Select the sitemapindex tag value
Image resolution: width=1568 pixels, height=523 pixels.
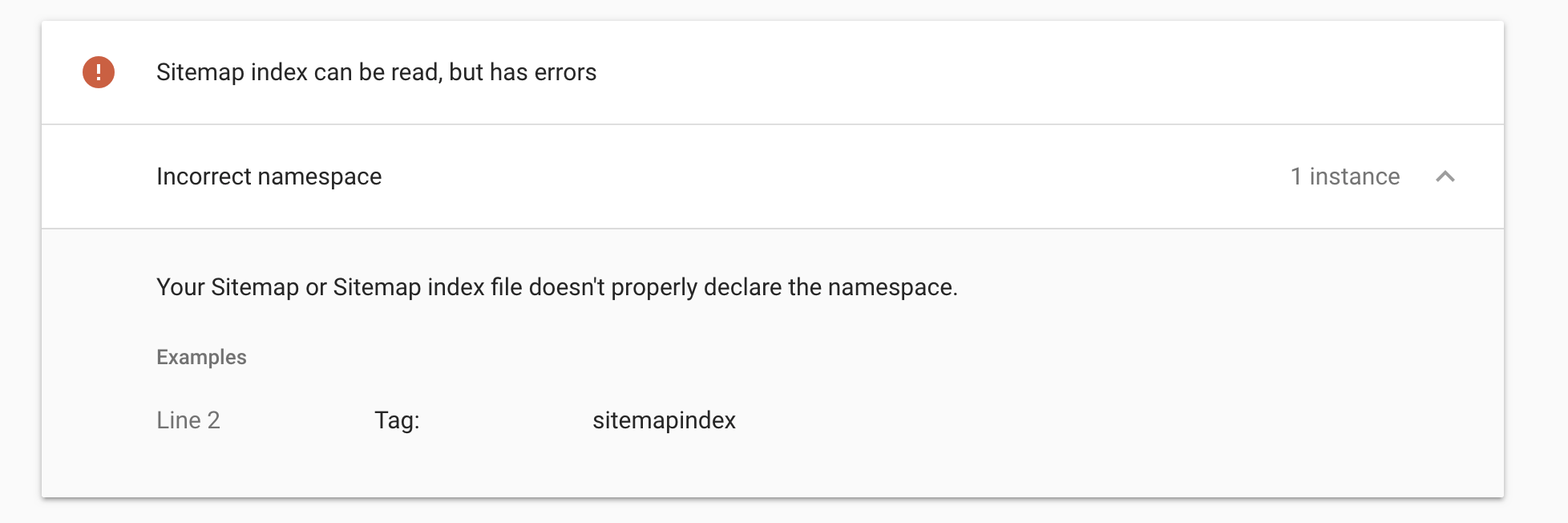coord(663,420)
